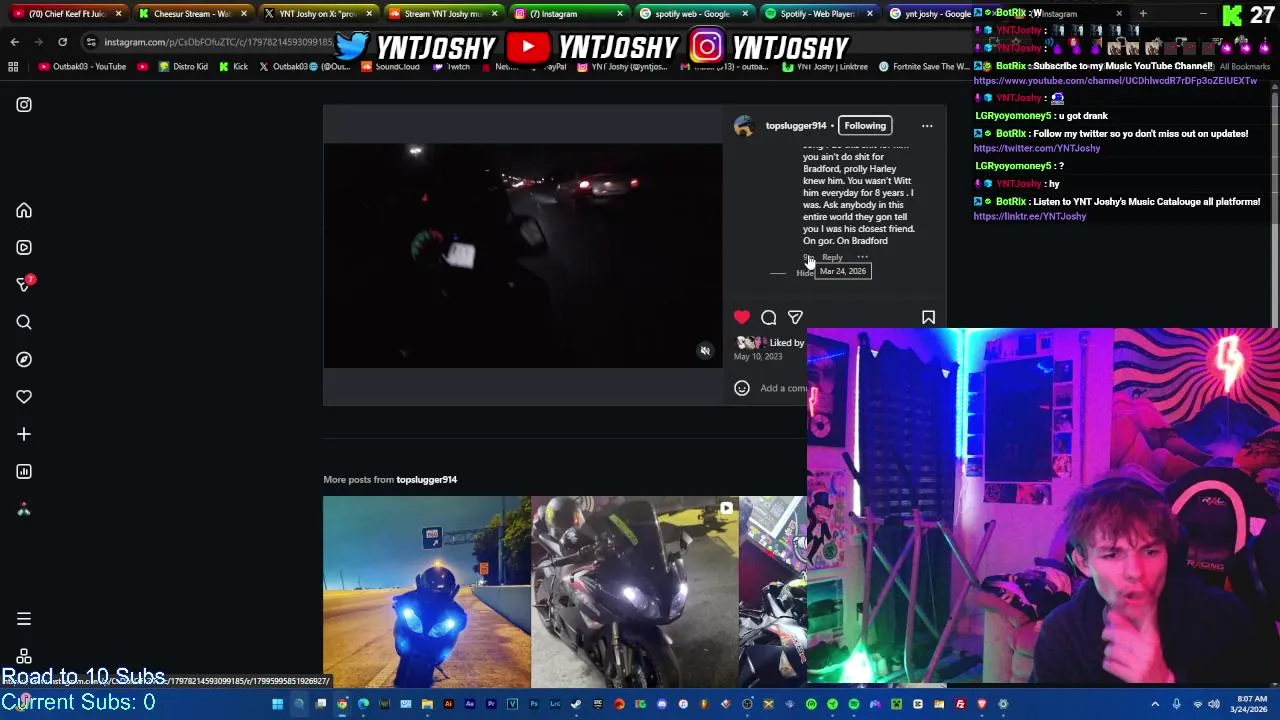Open Notifications heart in sidebar

[x=24, y=397]
